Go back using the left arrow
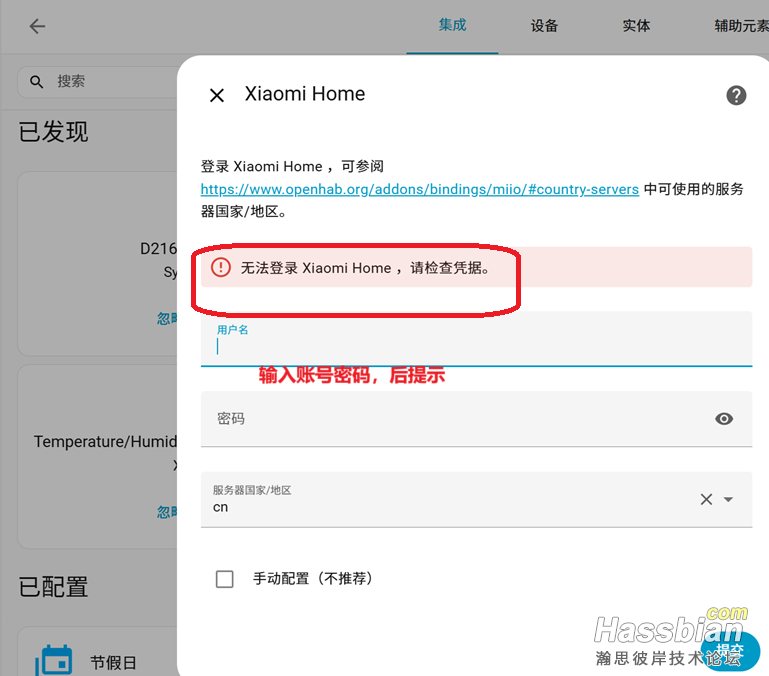The height and width of the screenshot is (676, 769). pyautogui.click(x=37, y=26)
